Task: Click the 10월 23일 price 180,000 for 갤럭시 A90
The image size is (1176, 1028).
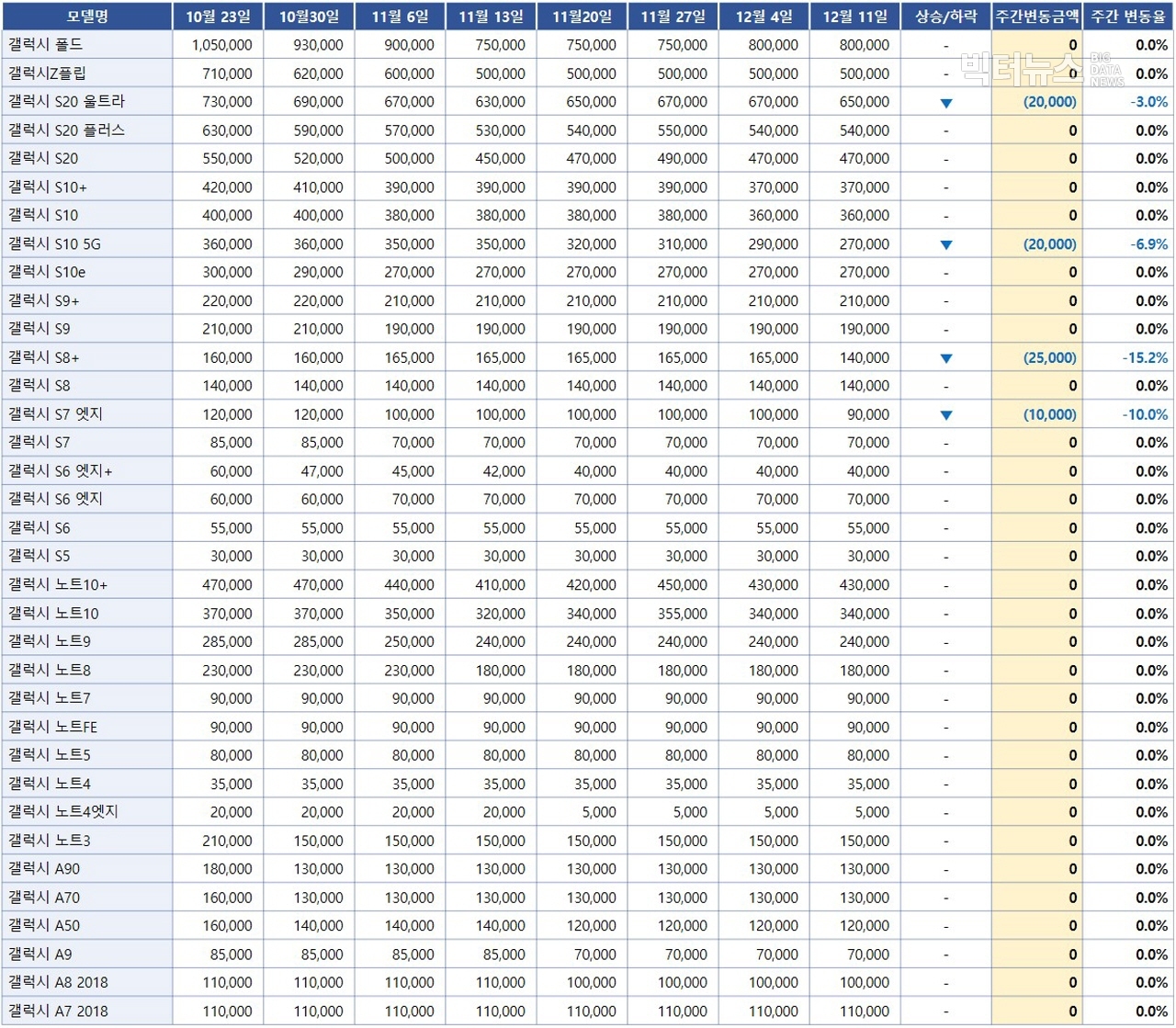Action: point(227,870)
